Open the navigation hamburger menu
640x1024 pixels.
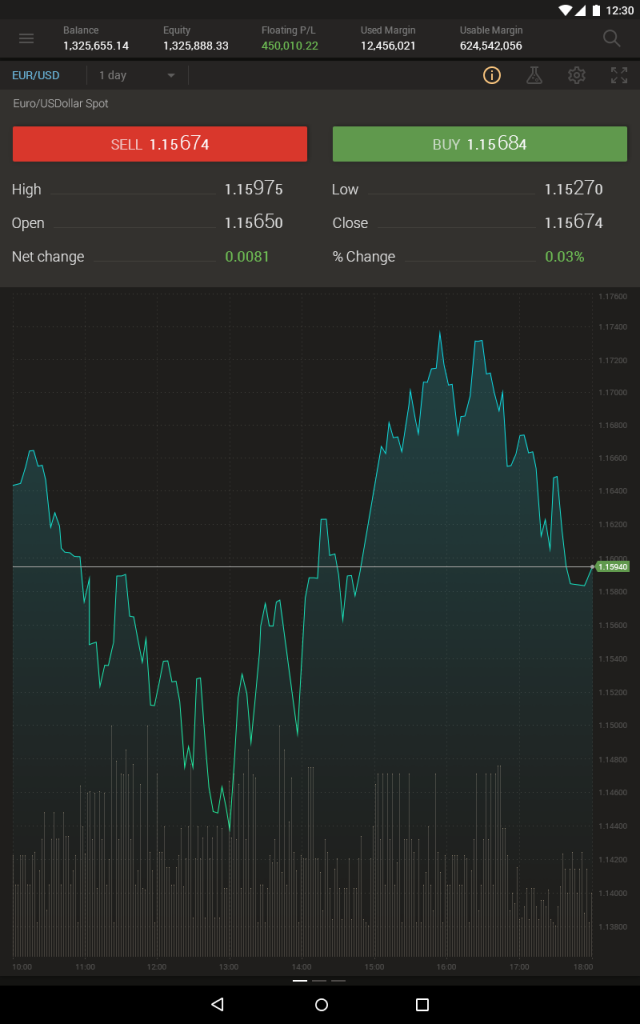[26, 38]
